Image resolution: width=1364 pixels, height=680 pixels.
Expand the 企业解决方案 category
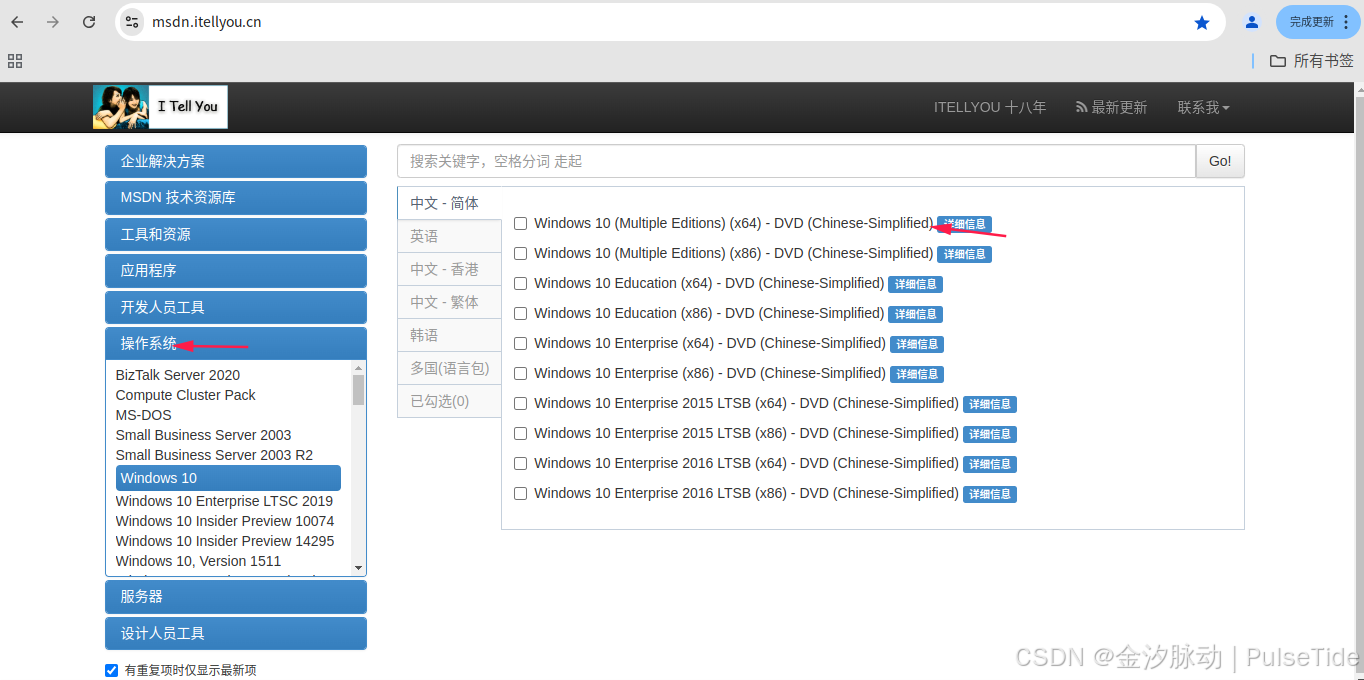click(x=236, y=161)
